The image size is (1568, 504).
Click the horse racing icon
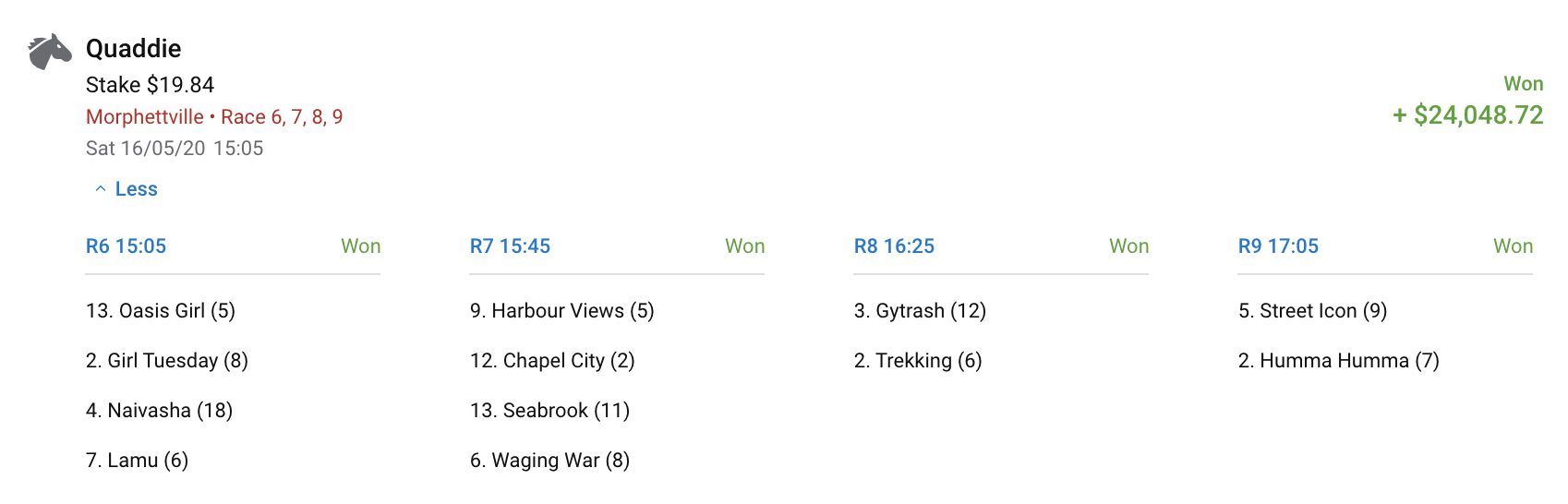click(x=50, y=52)
